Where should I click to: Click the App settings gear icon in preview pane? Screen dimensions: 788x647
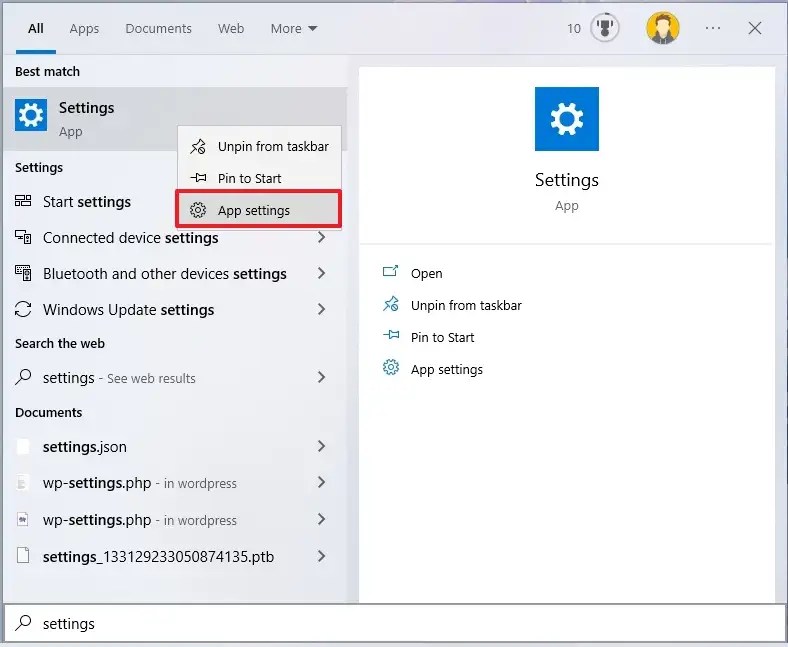tap(390, 368)
